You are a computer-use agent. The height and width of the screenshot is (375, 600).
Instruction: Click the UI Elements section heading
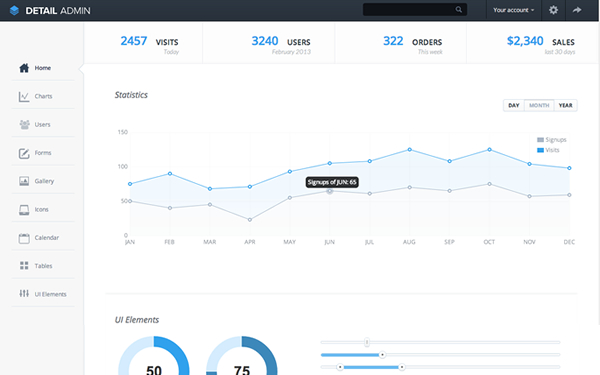pos(137,320)
